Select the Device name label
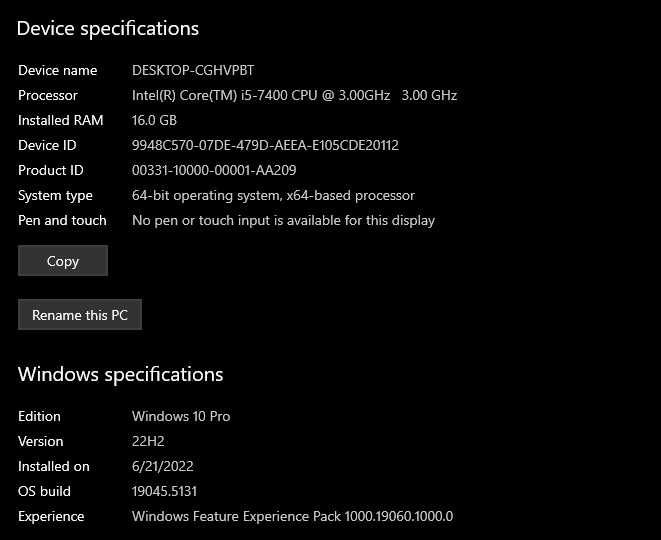Viewport: 661px width, 540px height. coord(58,70)
